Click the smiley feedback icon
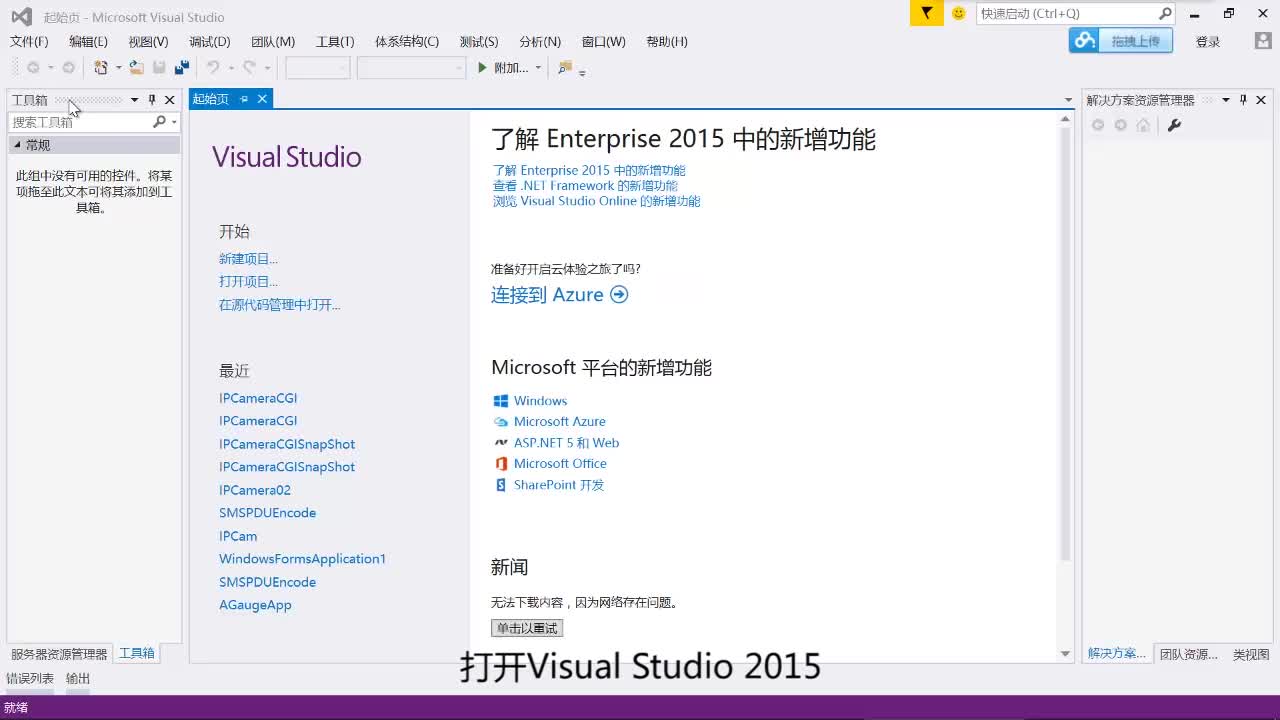The height and width of the screenshot is (720, 1280). [959, 13]
